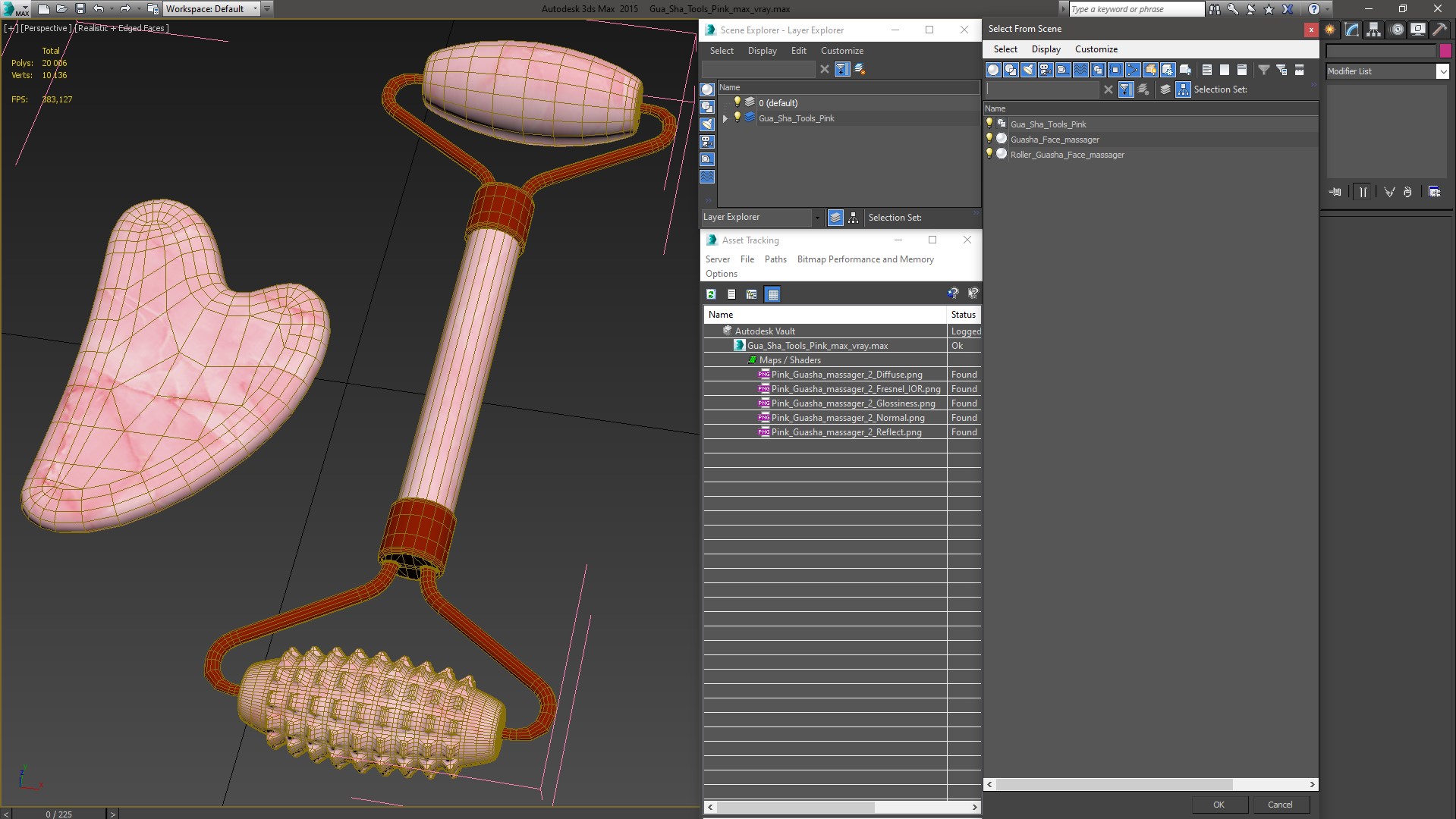This screenshot has height=819, width=1456.
Task: Click Select None icon in Select From Scene toolbar
Action: tap(1224, 70)
